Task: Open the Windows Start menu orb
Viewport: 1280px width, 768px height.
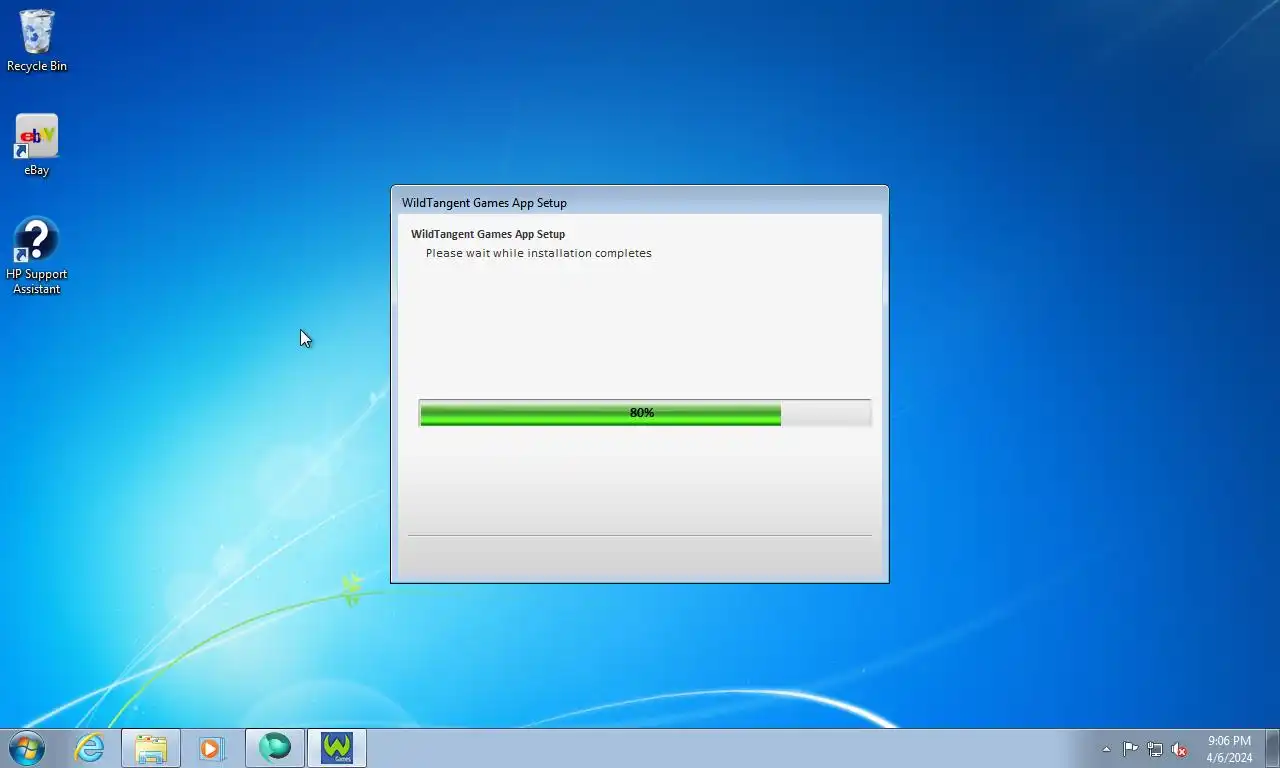Action: point(26,747)
